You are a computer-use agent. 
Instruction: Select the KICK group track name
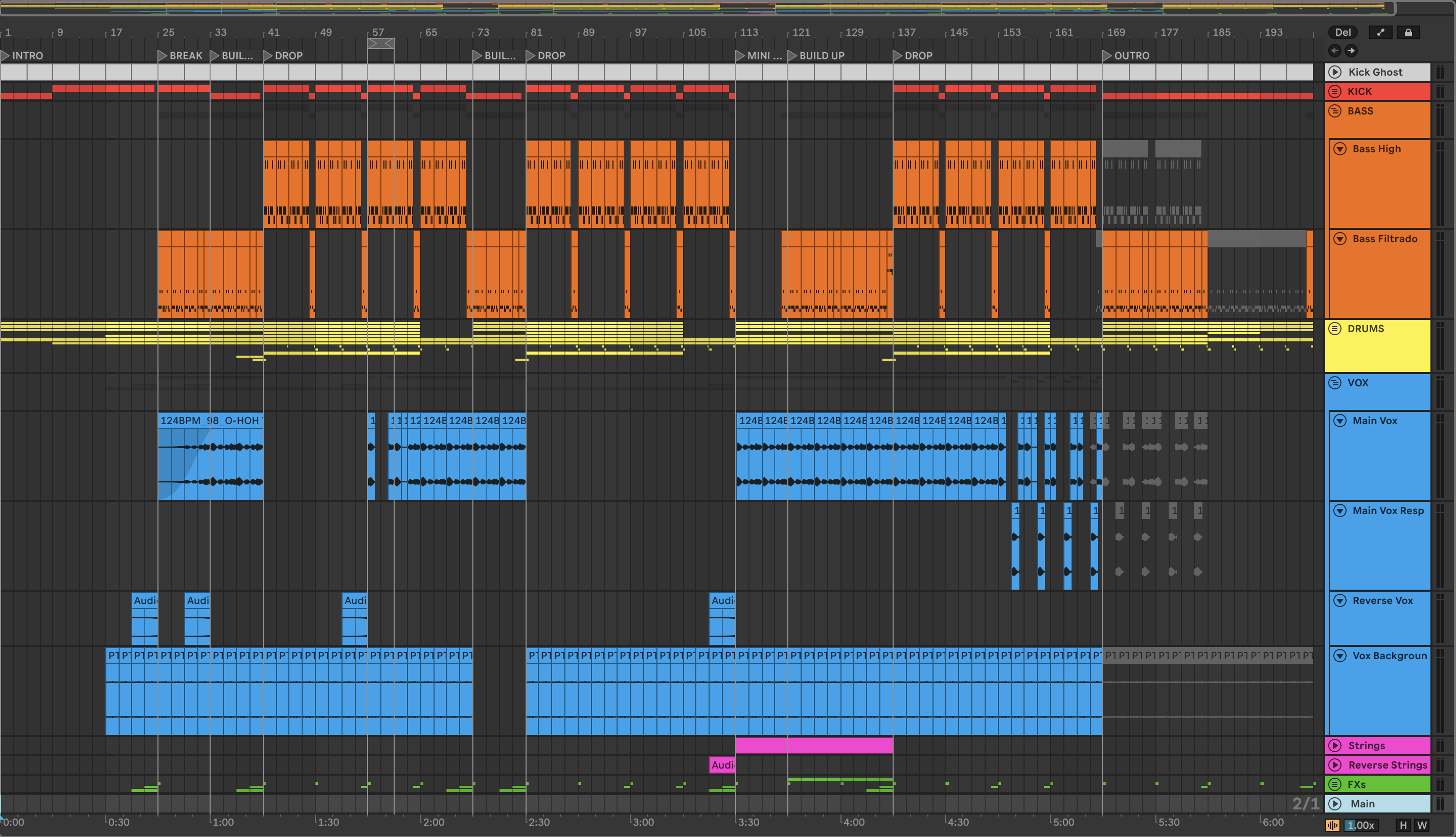(x=1359, y=91)
